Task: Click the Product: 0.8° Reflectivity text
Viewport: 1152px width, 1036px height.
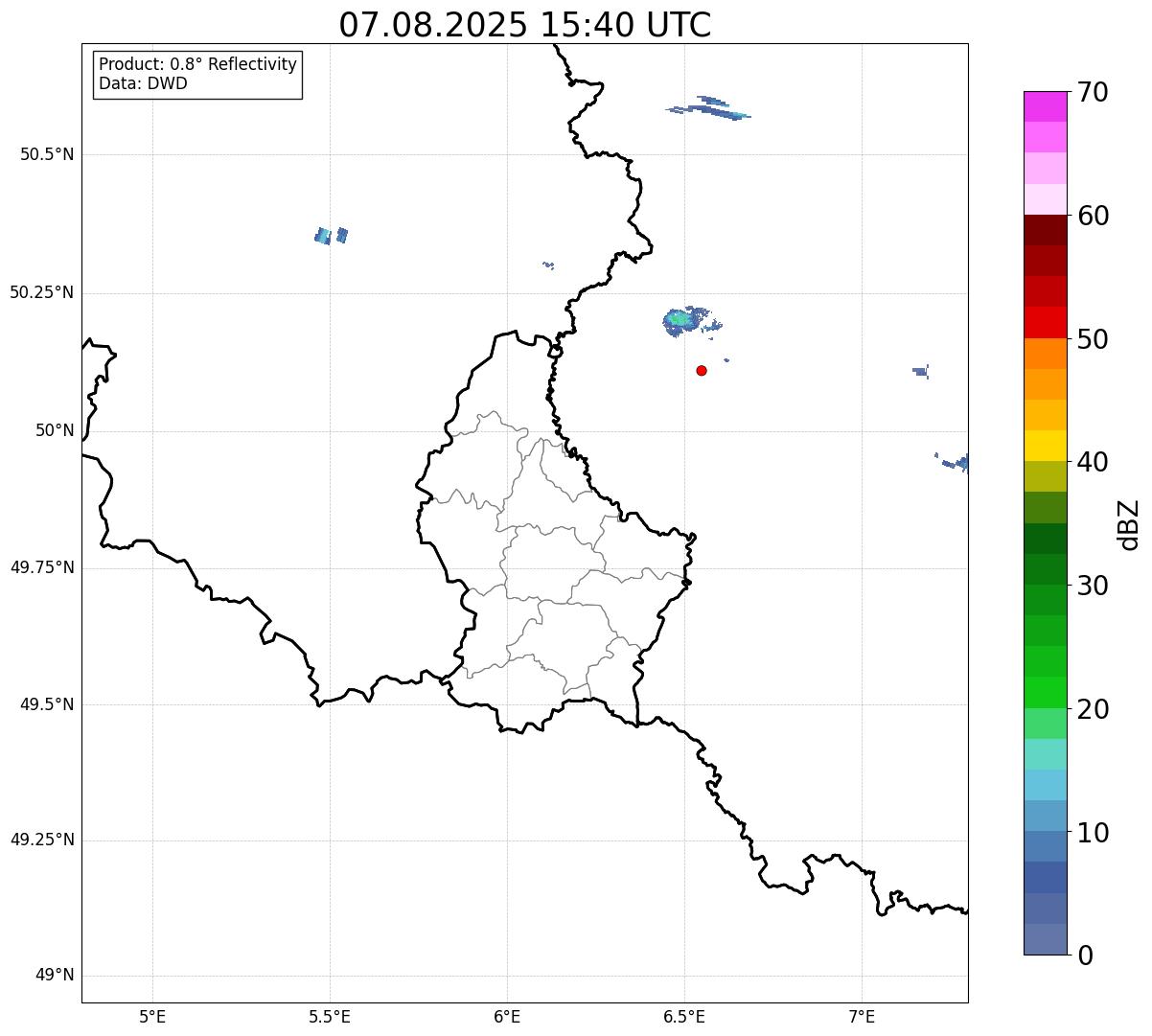Action: (197, 64)
